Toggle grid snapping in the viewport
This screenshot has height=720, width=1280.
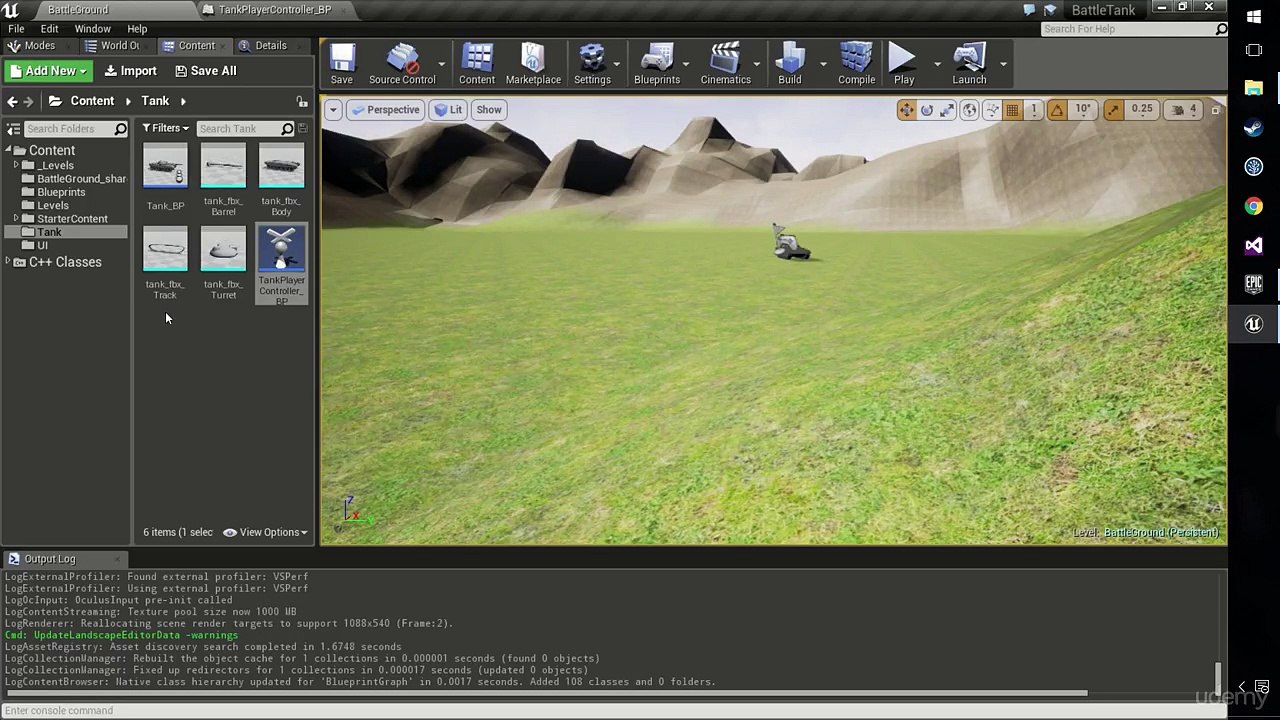tap(1012, 110)
